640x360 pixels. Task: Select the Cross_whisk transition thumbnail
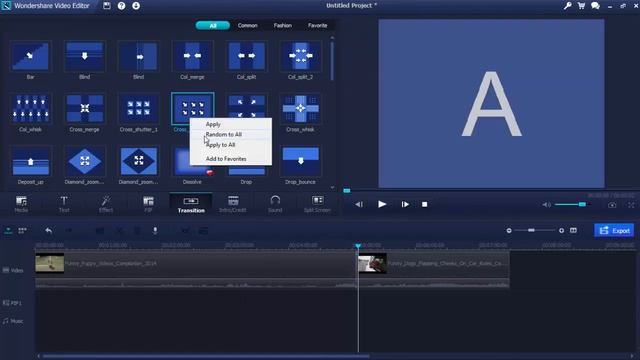[x=300, y=109]
